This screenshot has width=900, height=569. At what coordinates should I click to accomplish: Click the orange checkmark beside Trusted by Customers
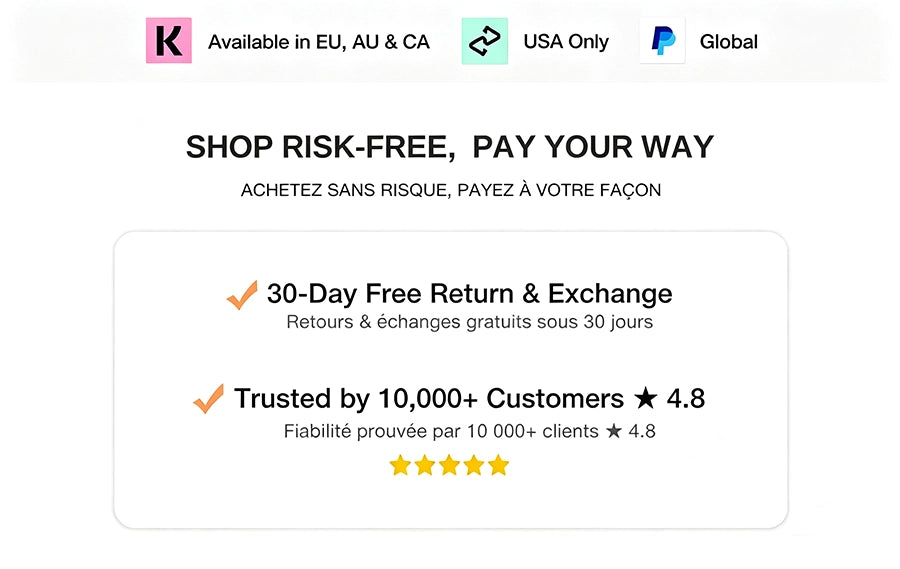[x=208, y=399]
